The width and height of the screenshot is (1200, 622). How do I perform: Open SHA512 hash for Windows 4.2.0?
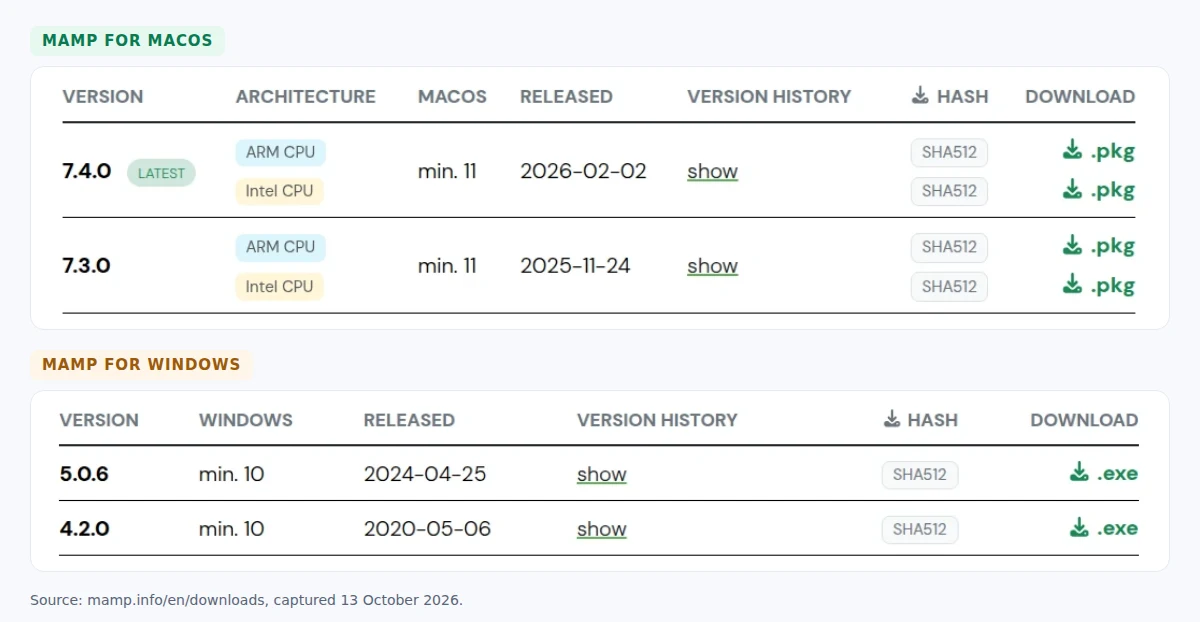[x=920, y=530]
